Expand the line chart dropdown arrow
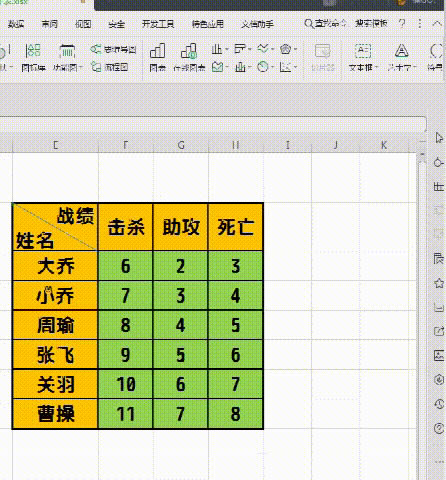The height and width of the screenshot is (480, 446). point(273,49)
